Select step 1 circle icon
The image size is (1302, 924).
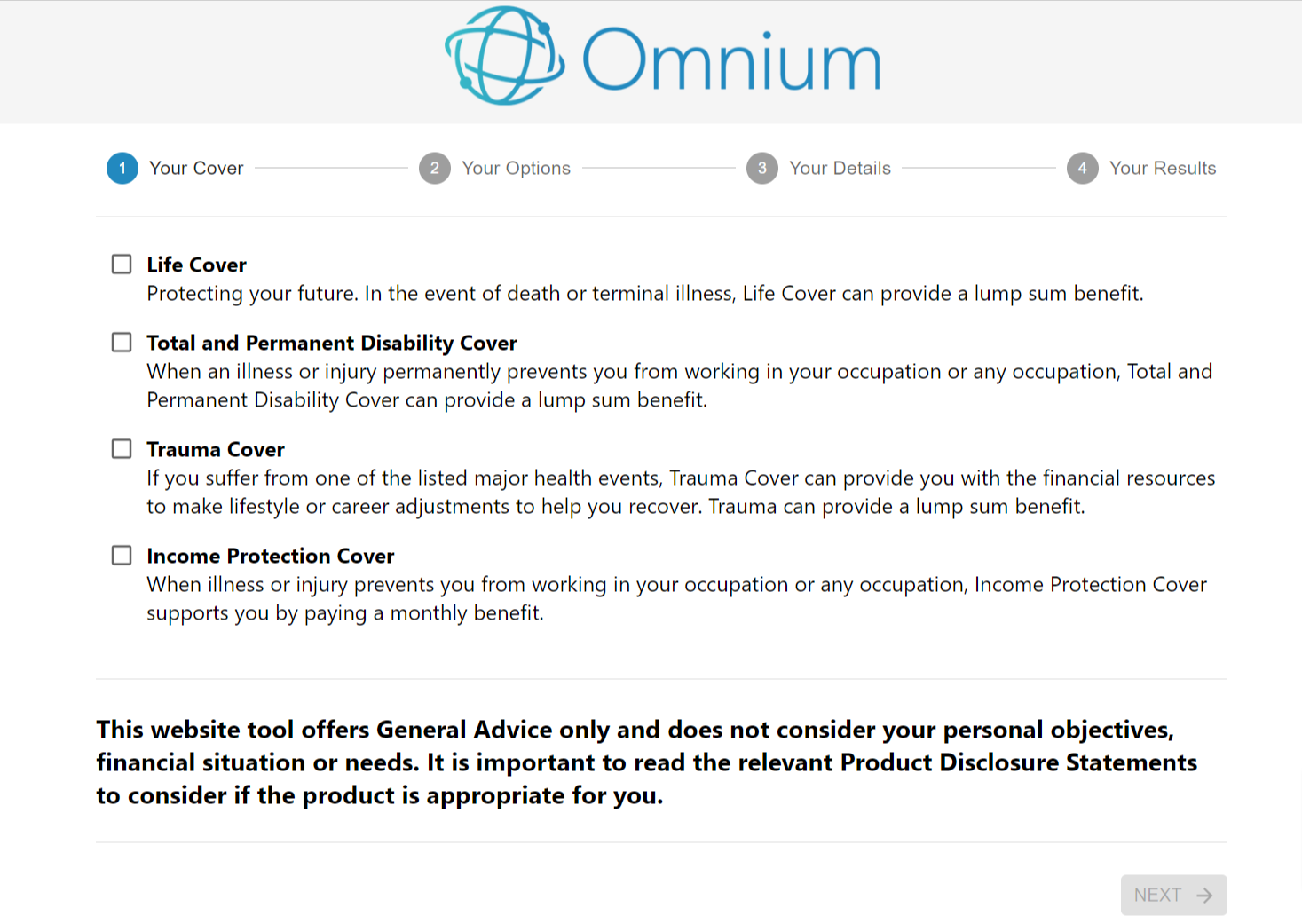[x=122, y=168]
